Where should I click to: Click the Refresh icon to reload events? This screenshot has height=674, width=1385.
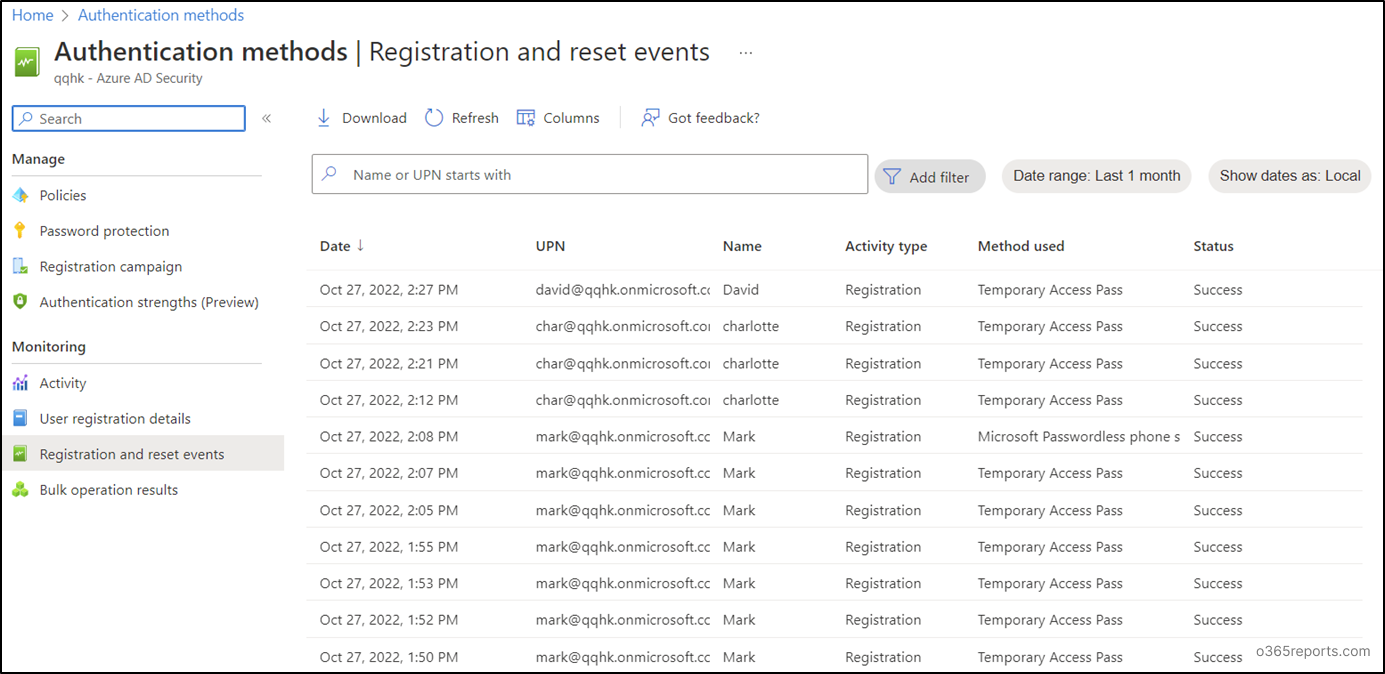tap(434, 117)
